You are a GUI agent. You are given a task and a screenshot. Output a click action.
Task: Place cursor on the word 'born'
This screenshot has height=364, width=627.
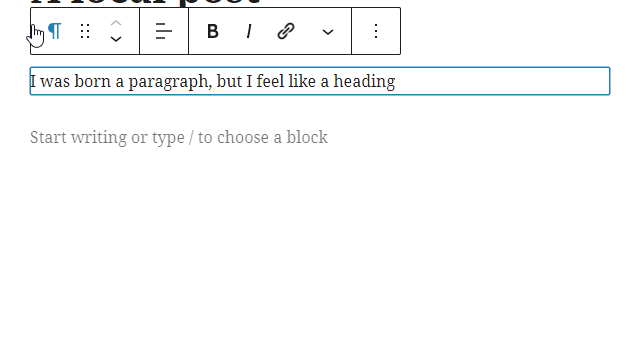[x=92, y=81]
